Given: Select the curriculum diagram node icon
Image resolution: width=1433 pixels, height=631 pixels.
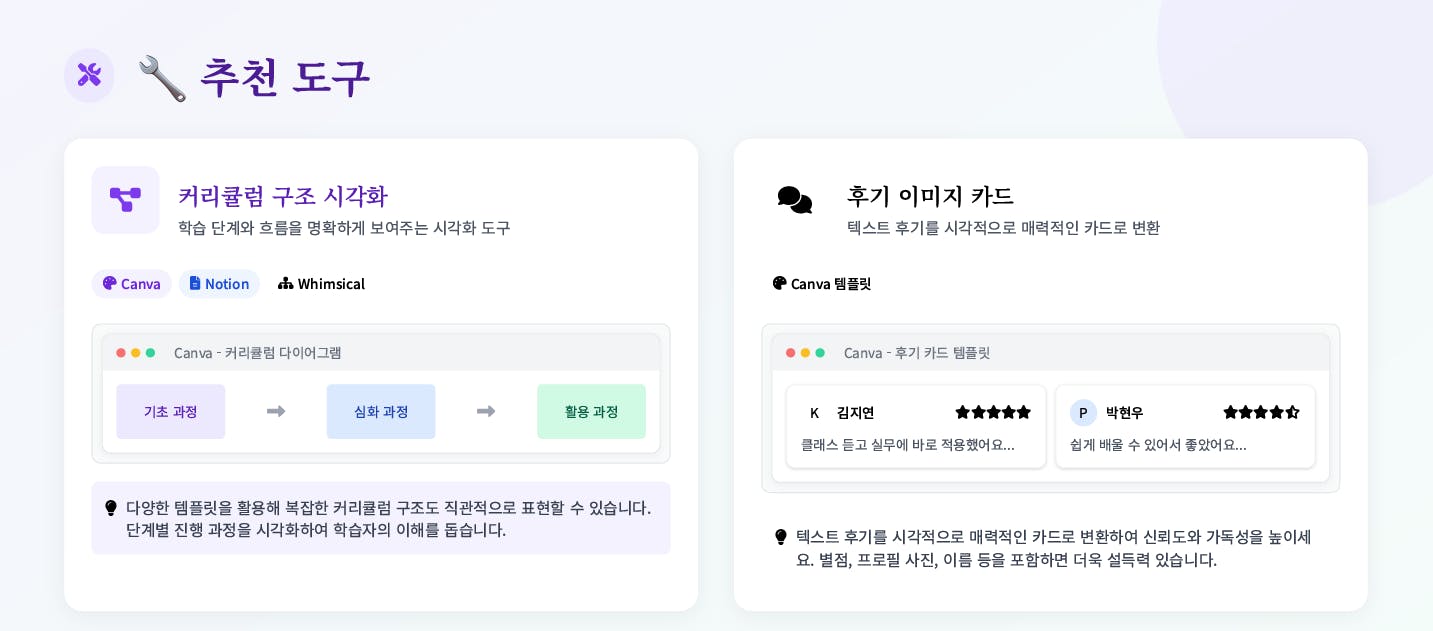Looking at the screenshot, I should click(125, 200).
